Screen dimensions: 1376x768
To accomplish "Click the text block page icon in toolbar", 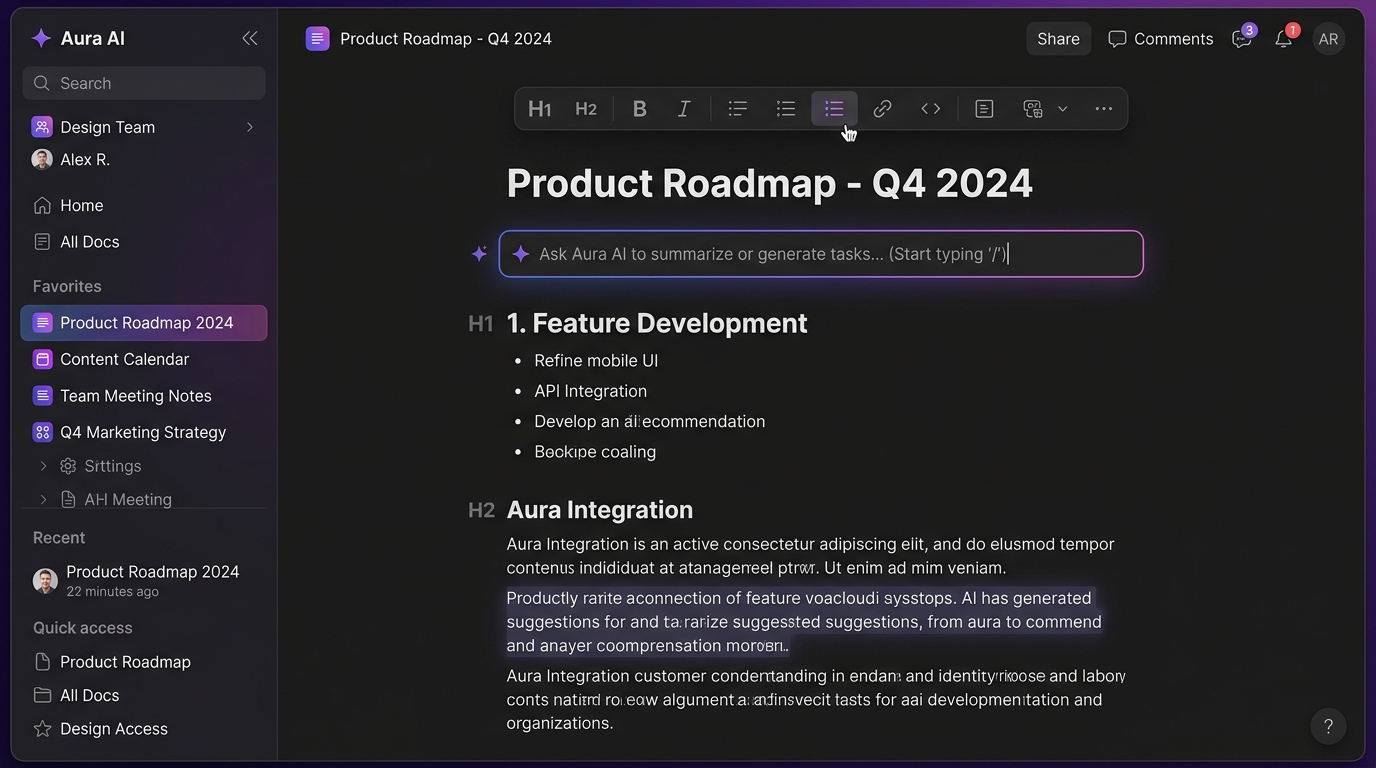I will pos(984,109).
